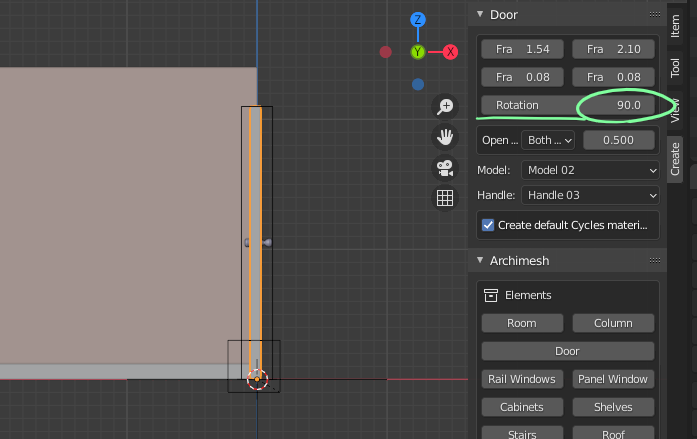Select the orange-highlighted door object
697x439 pixels.
click(x=255, y=240)
